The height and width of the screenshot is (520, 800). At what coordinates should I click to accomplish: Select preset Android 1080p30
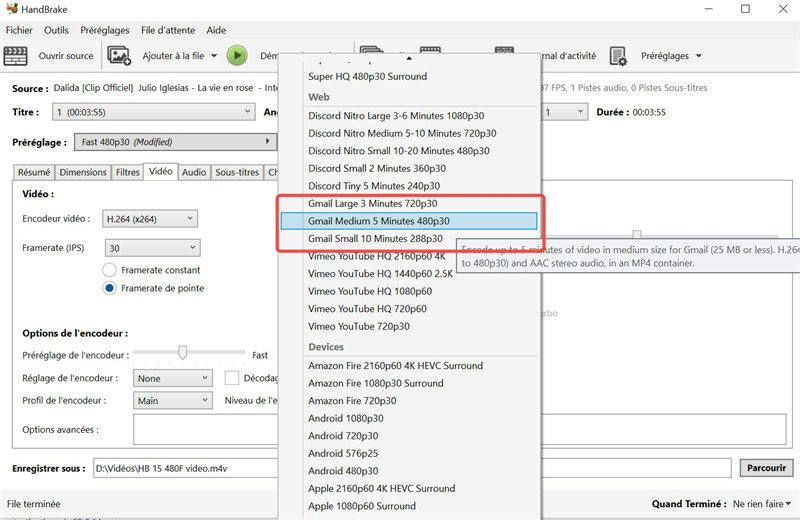point(345,418)
